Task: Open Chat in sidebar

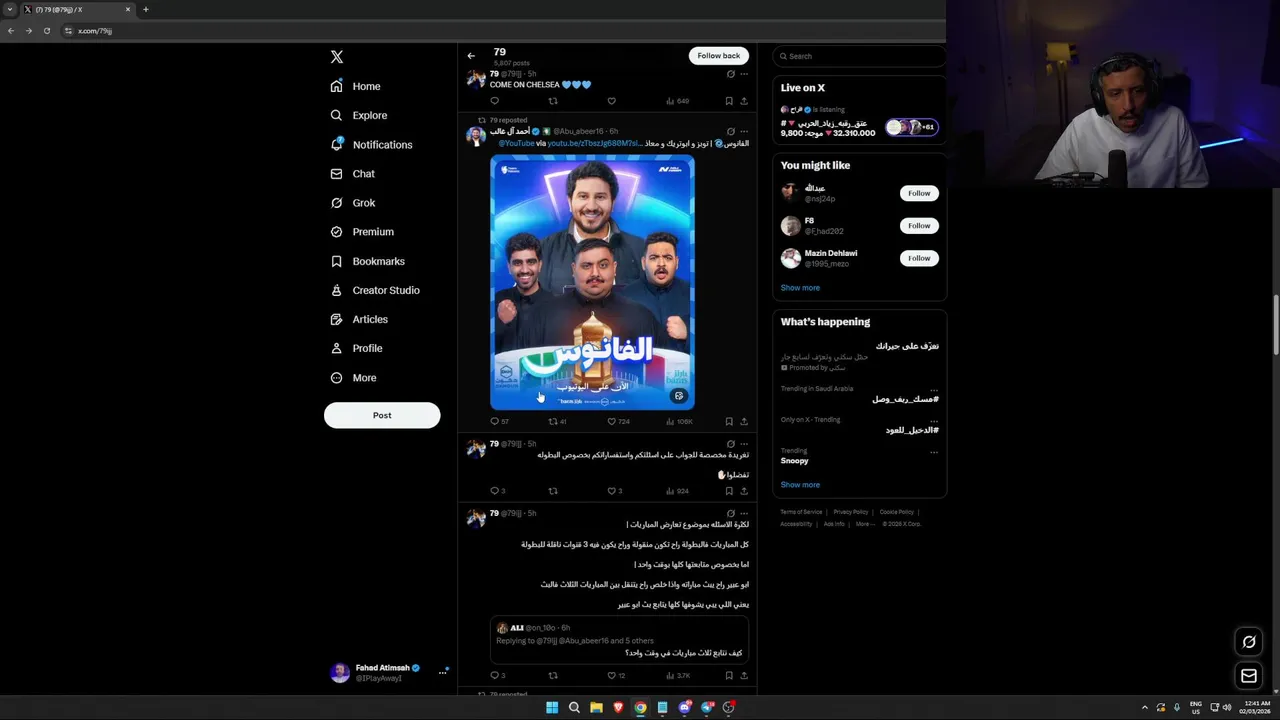Action: (352, 173)
